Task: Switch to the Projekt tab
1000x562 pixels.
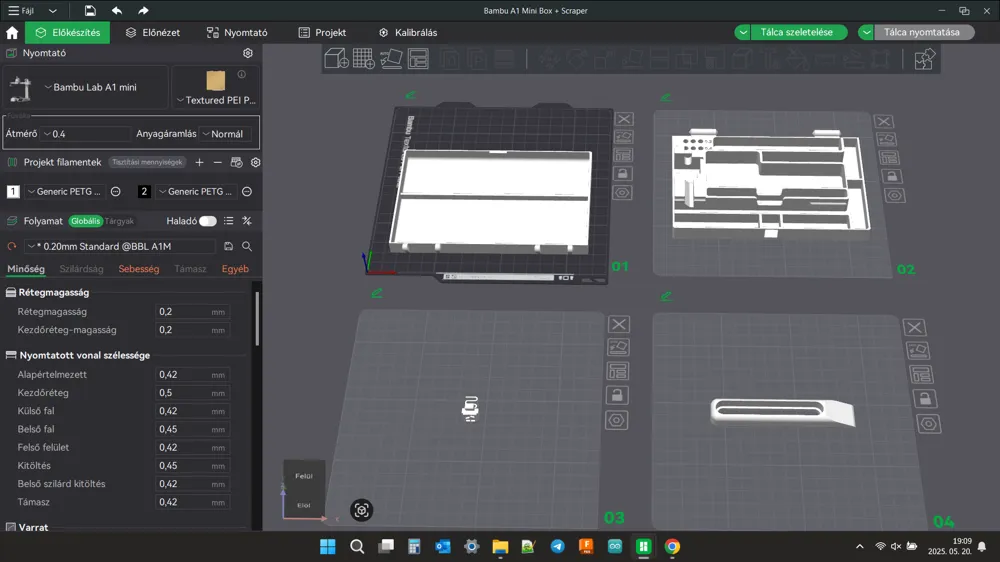Action: tap(322, 33)
